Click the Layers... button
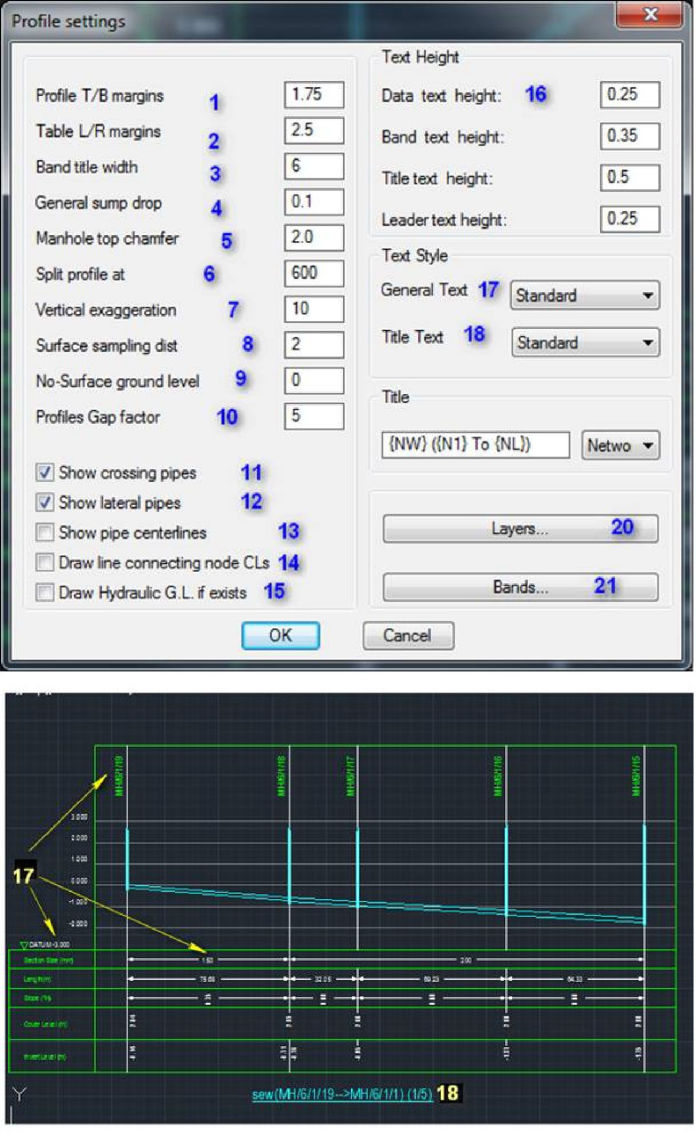This screenshot has height=1142, width=696. (x=520, y=528)
